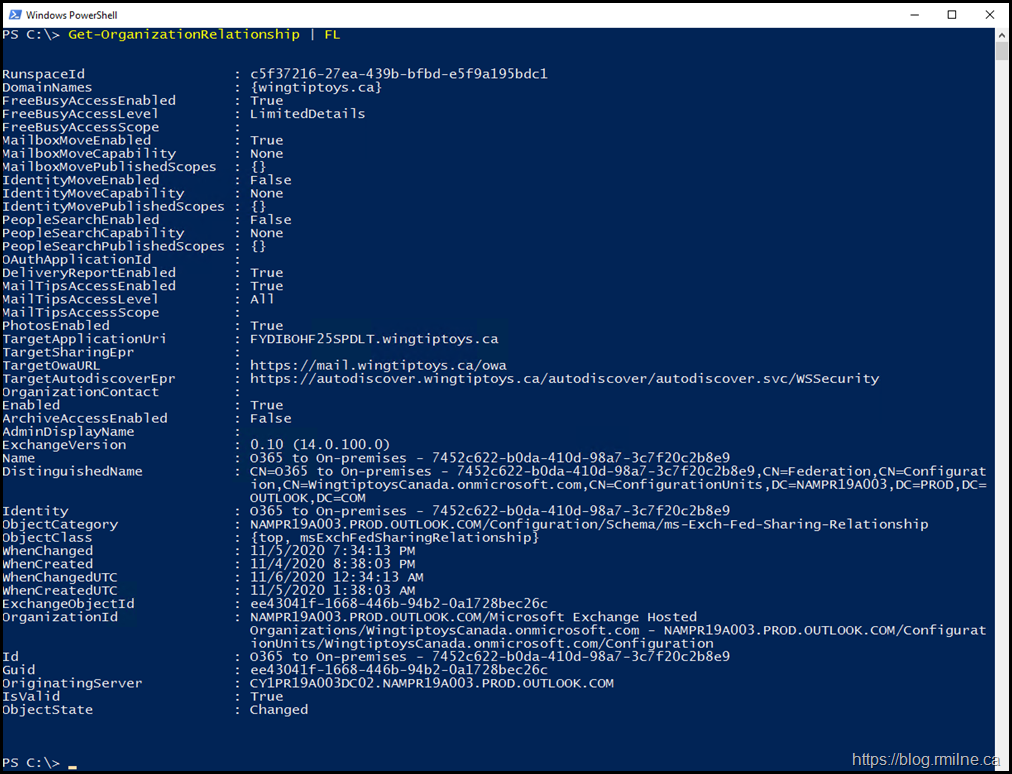The height and width of the screenshot is (774, 1012).
Task: Click the vertical scrollbar thumb
Action: [x=1002, y=52]
